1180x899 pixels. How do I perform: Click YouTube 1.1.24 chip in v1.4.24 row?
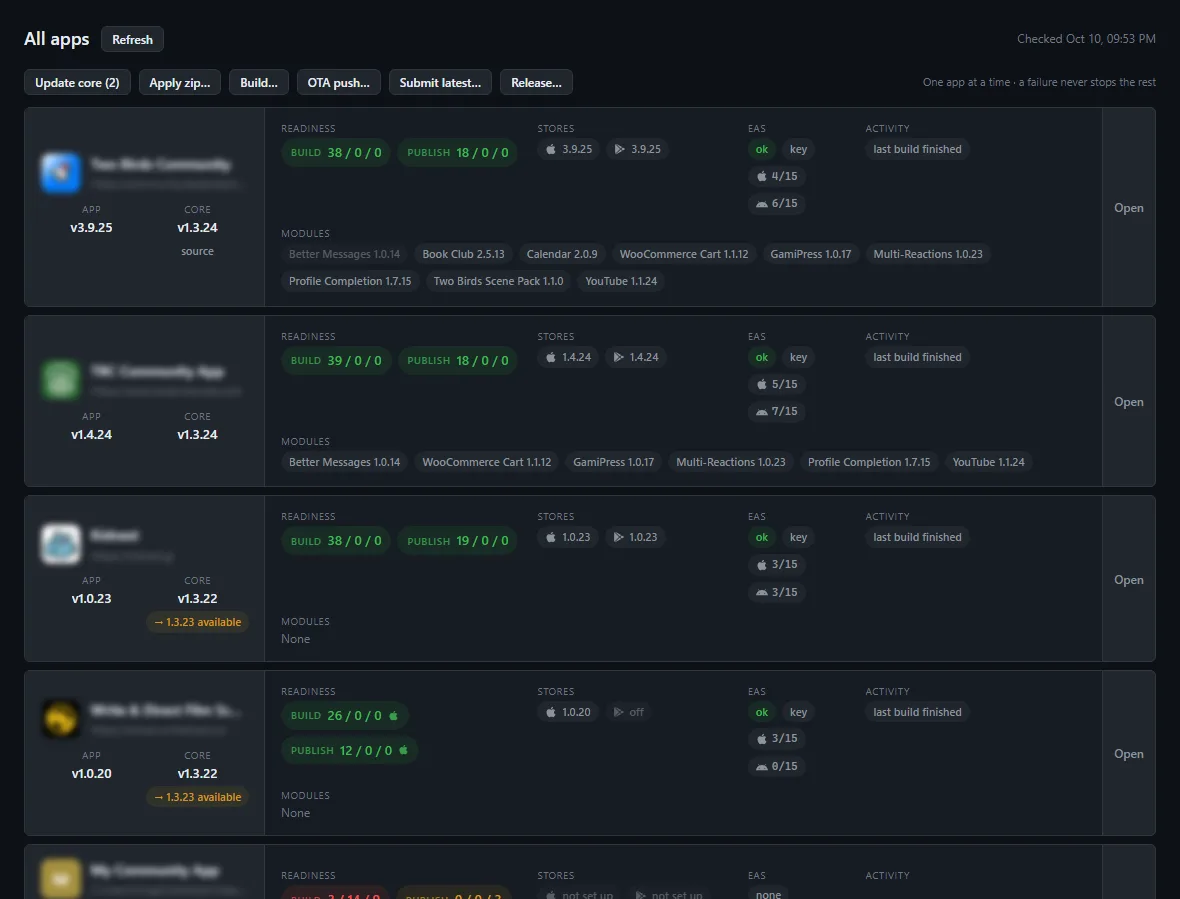point(989,462)
